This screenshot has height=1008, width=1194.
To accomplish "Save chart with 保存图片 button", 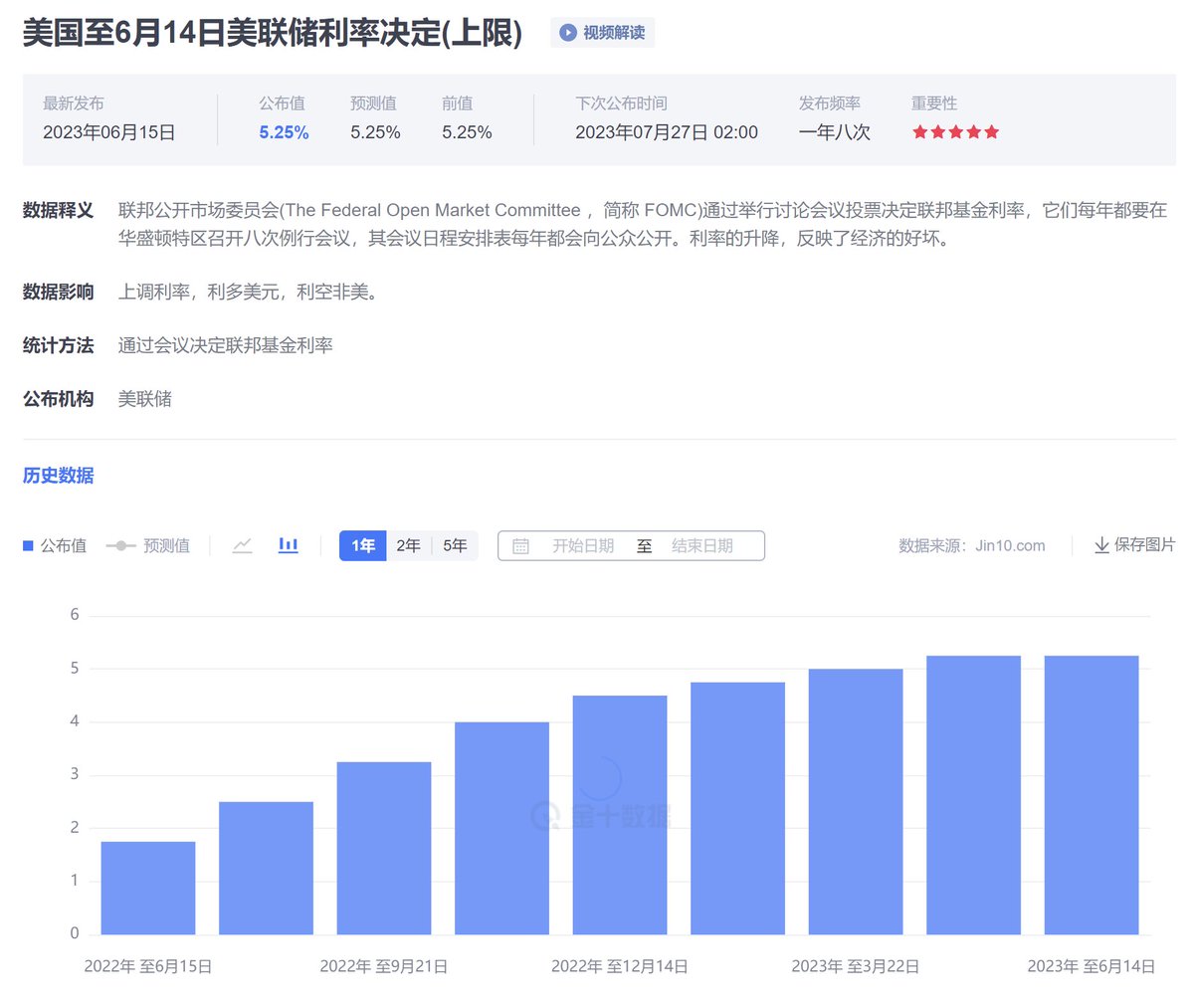I will click(1134, 545).
